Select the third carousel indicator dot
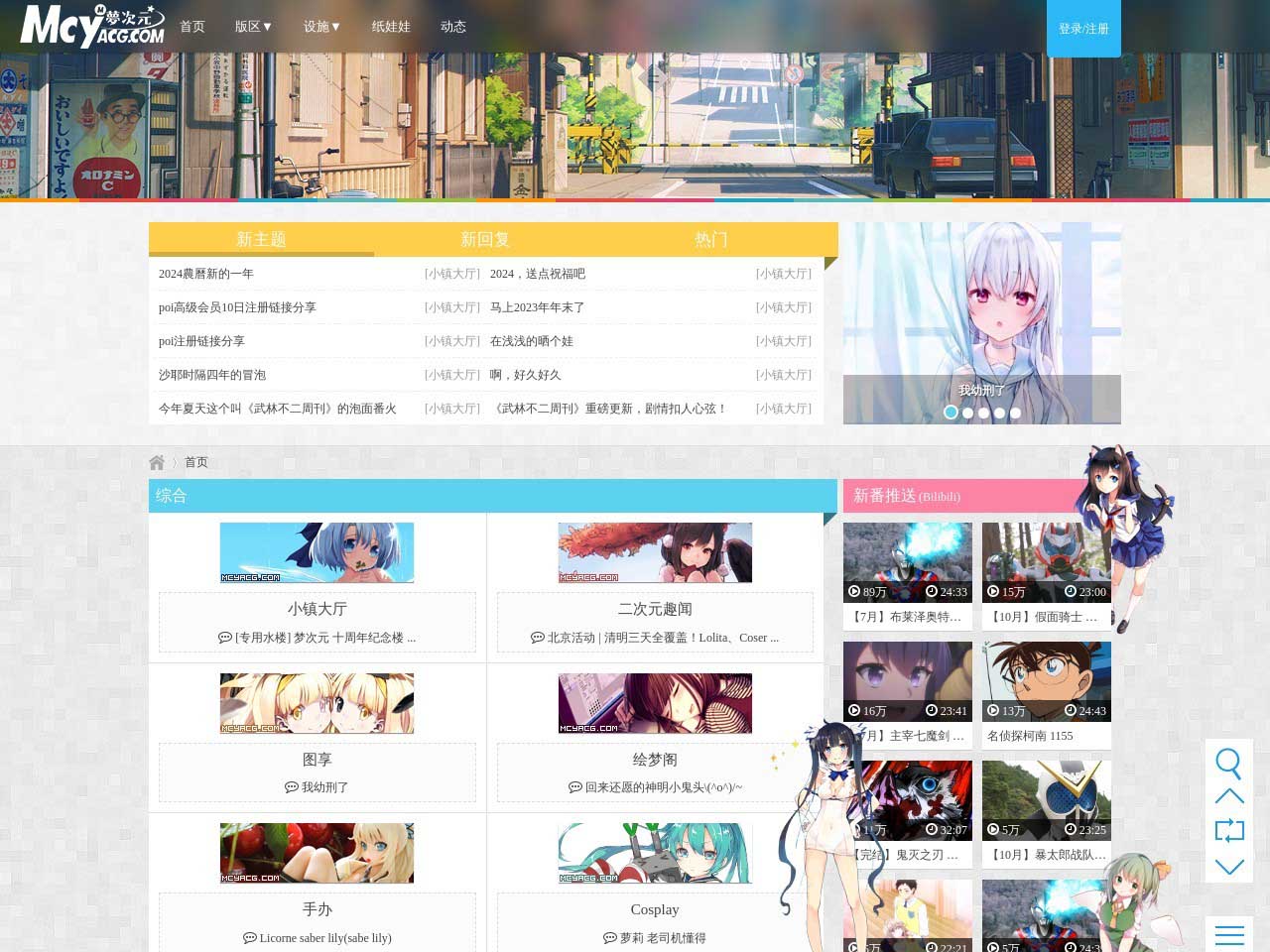Screen dimensions: 1270x952 [983, 413]
